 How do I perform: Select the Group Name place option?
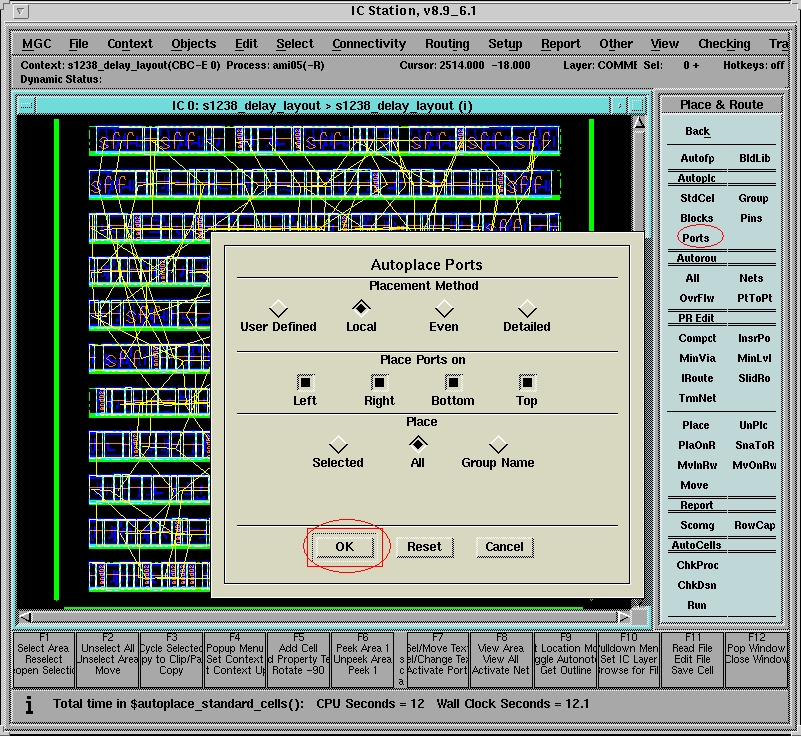497,445
